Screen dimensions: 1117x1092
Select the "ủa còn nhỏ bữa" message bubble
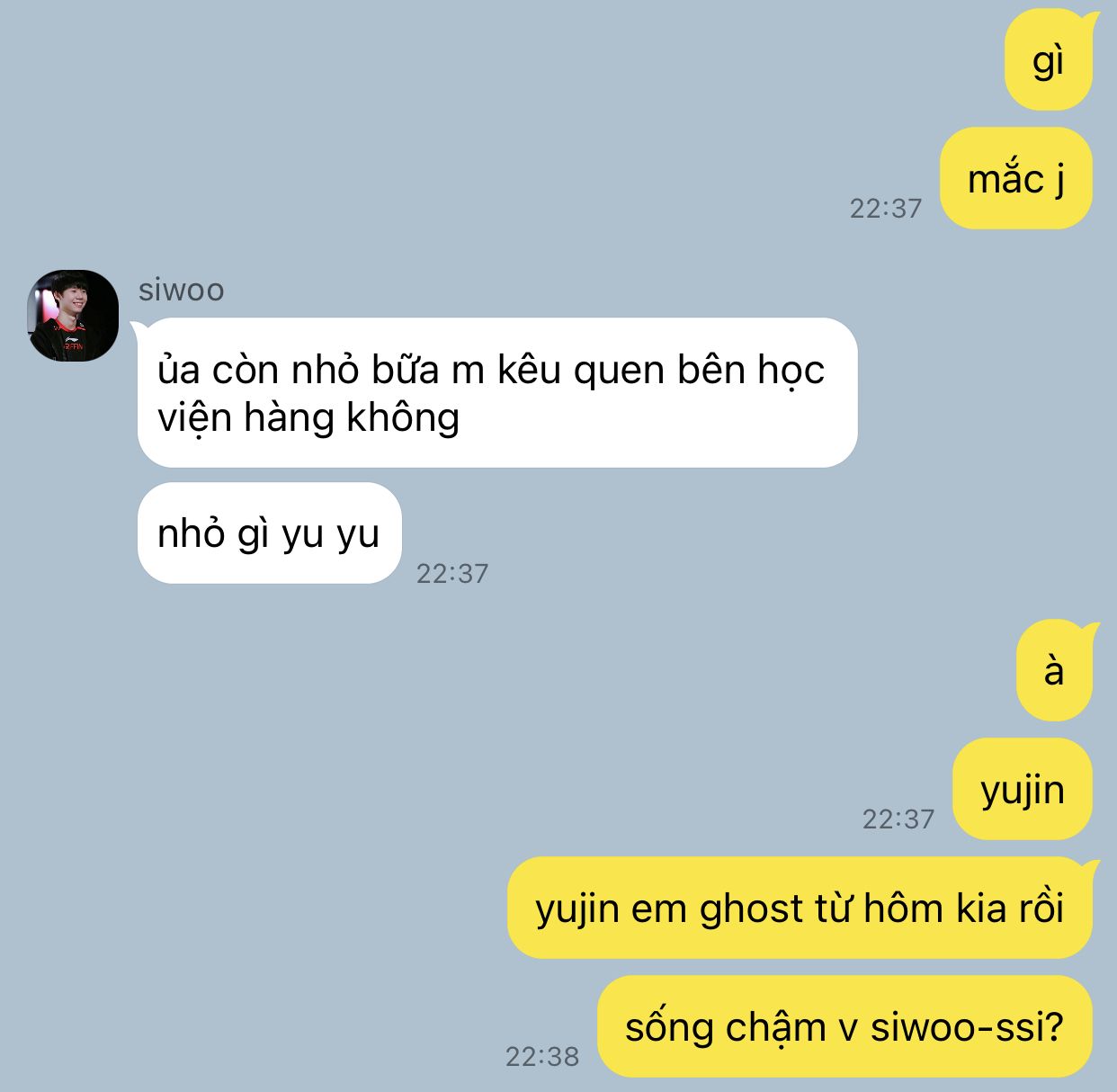point(497,393)
